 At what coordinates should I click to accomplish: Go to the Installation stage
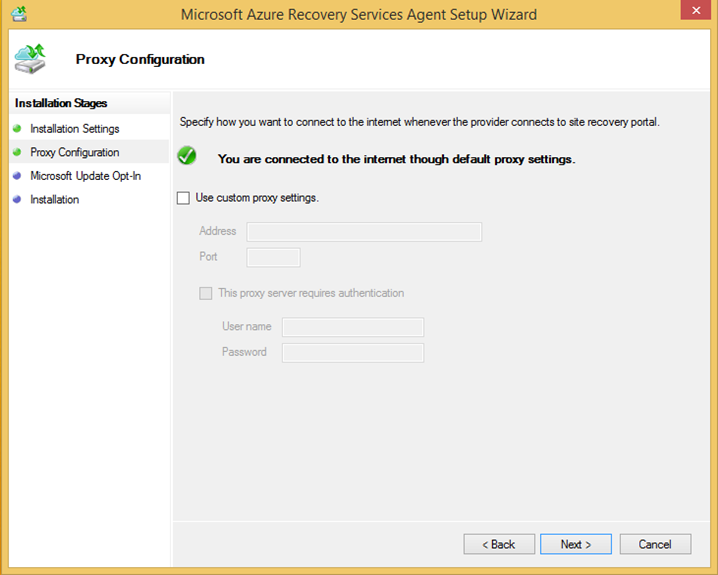[55, 199]
